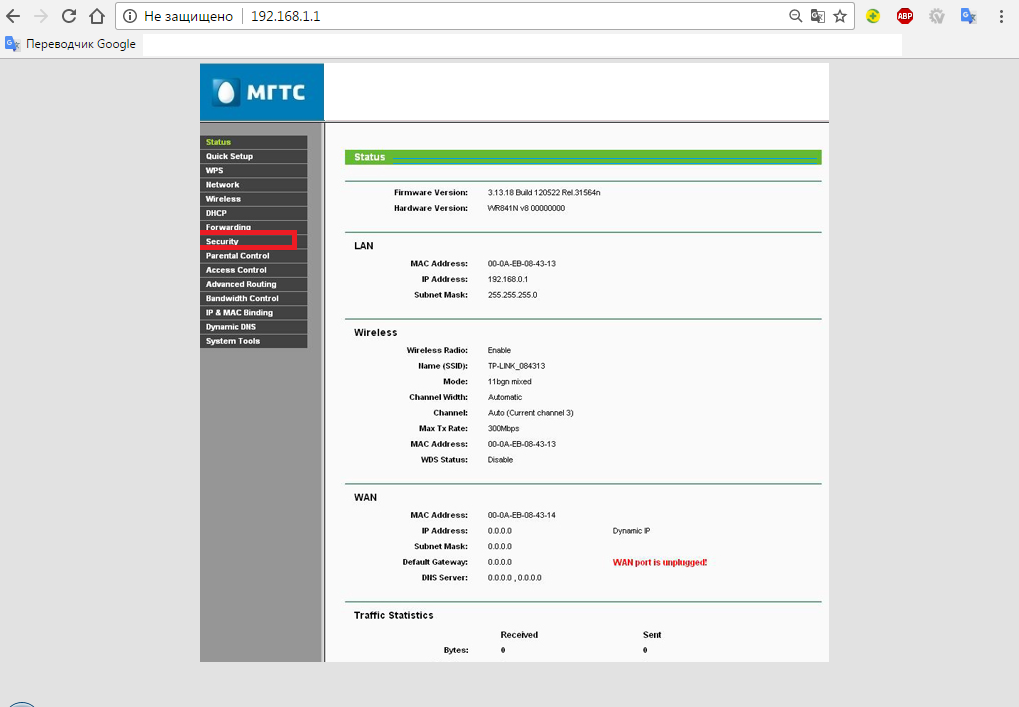Click translate page icon in address bar
The height and width of the screenshot is (707, 1019).
(x=818, y=16)
